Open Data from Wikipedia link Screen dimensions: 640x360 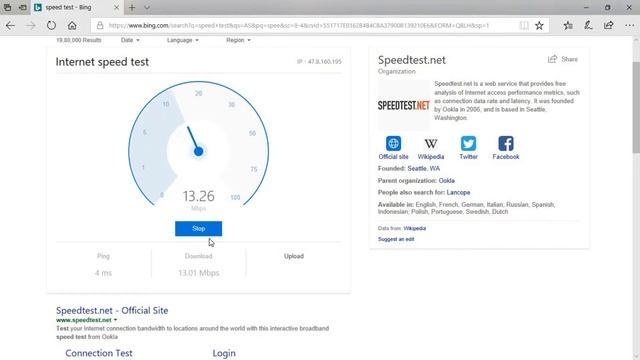414,228
